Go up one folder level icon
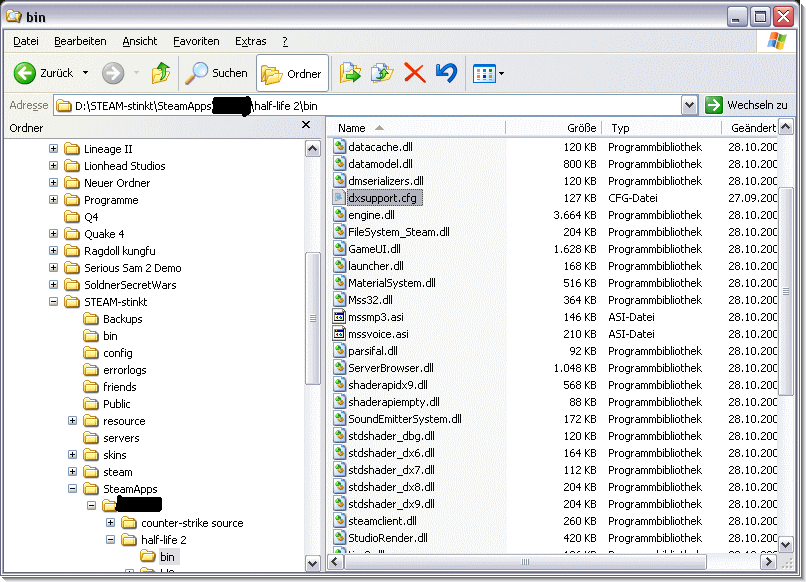 (x=161, y=73)
